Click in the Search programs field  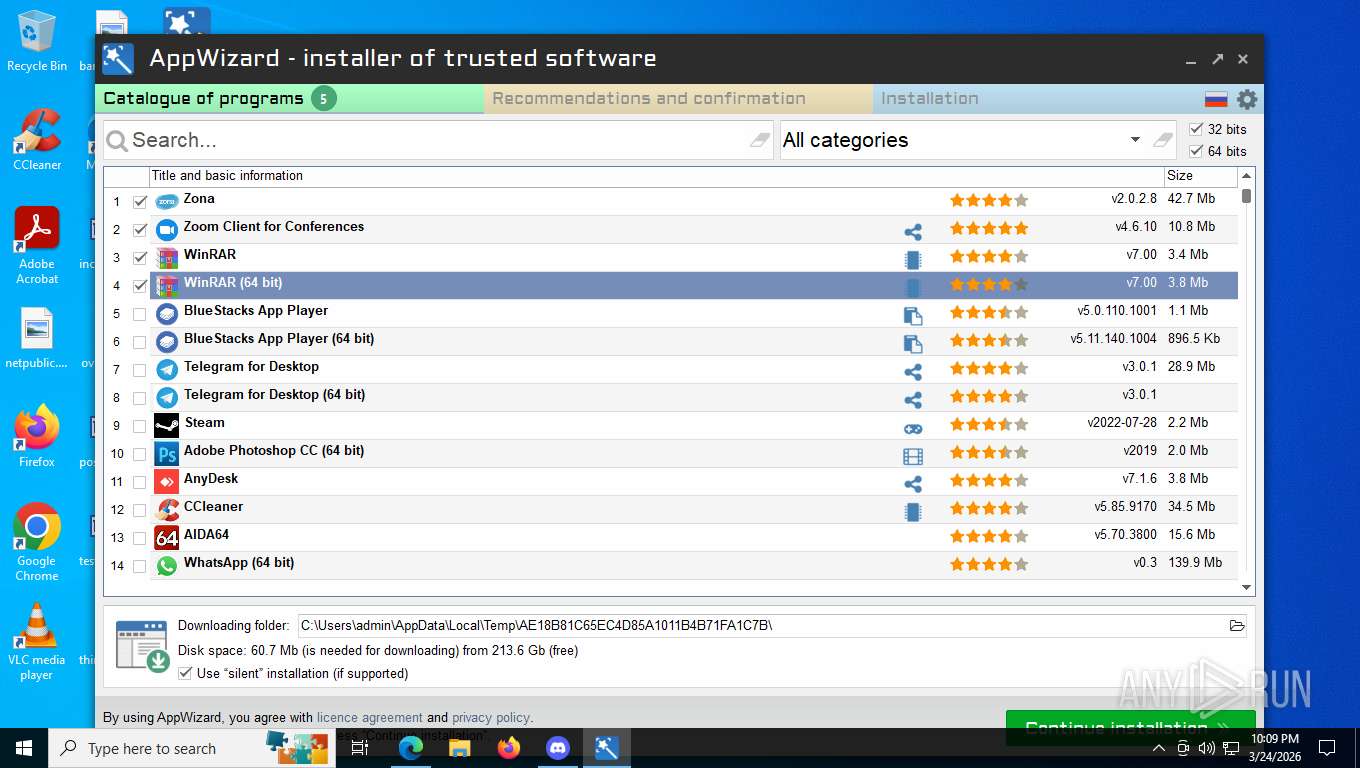point(438,140)
